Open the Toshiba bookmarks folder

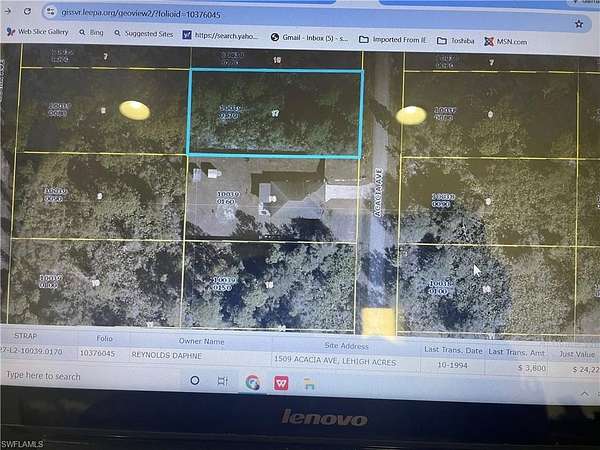coord(456,41)
